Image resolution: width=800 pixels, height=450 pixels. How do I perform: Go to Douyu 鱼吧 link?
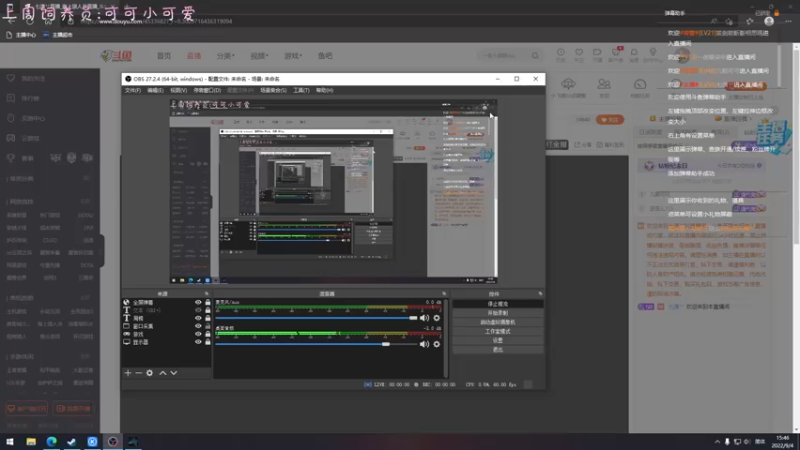(325, 56)
